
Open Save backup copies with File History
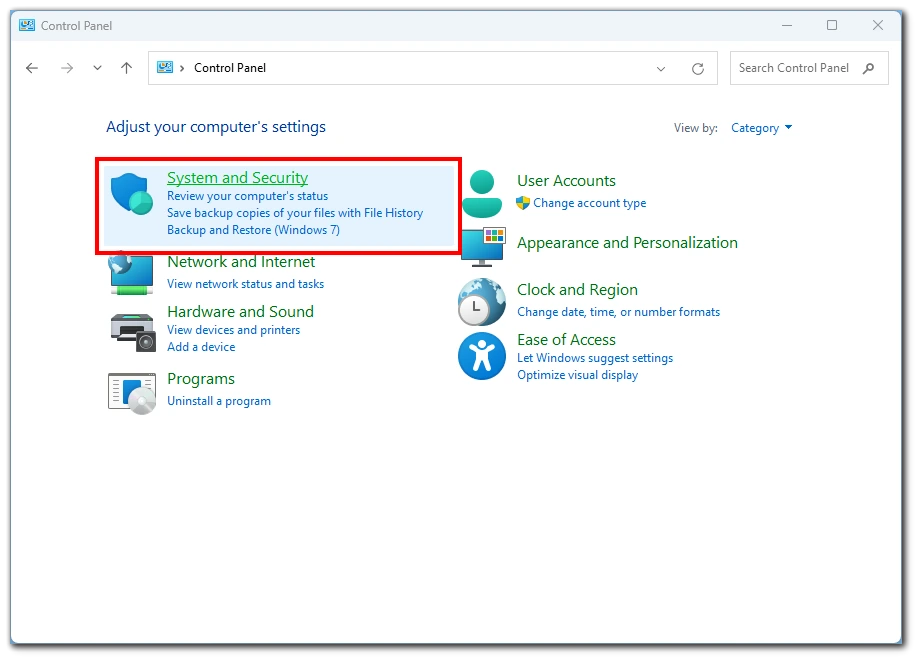[295, 213]
